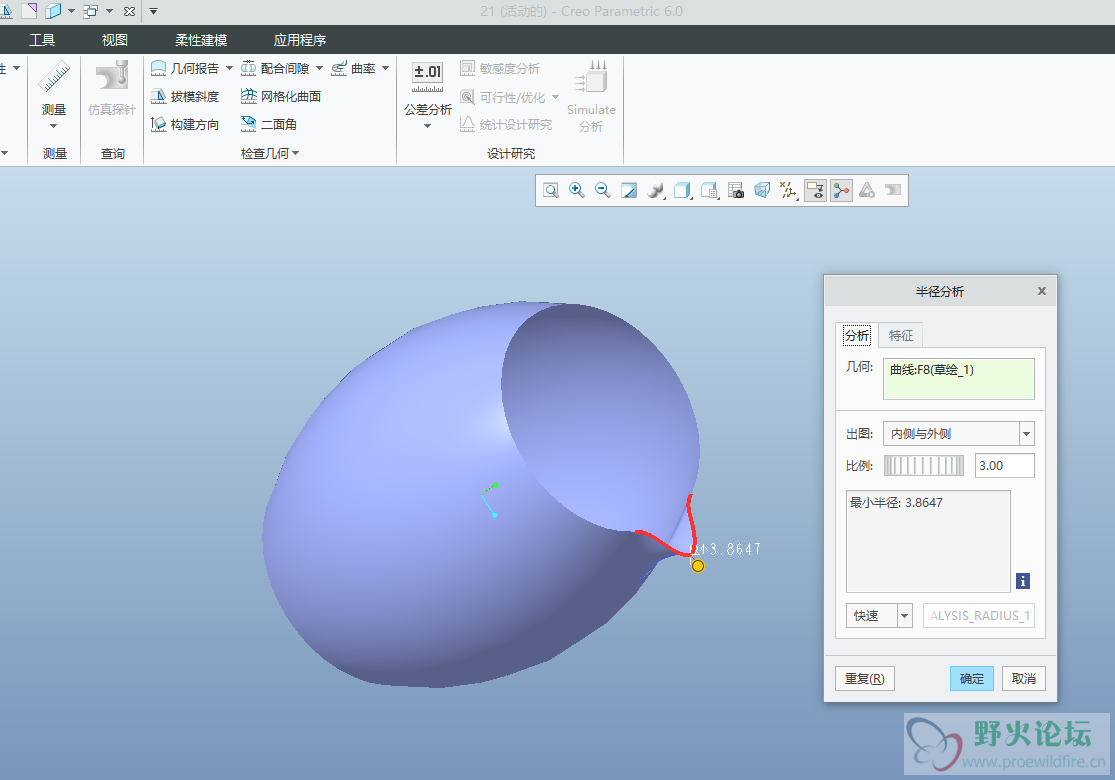
Task: Open the 柔性建模 ribbon tab
Action: click(201, 40)
